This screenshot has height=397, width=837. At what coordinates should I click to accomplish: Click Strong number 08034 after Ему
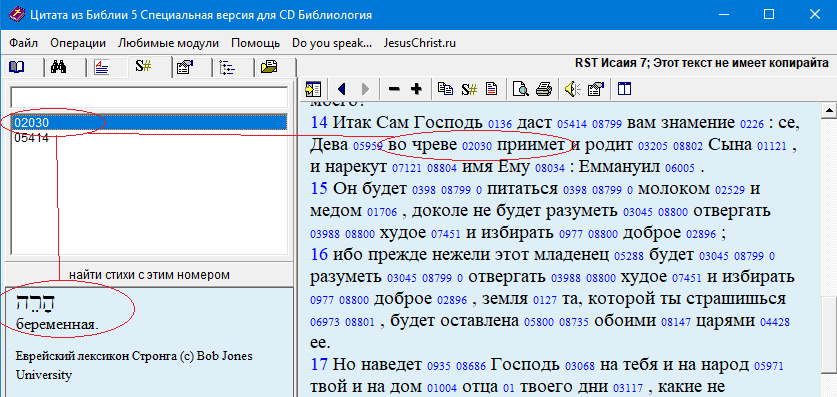549,169
